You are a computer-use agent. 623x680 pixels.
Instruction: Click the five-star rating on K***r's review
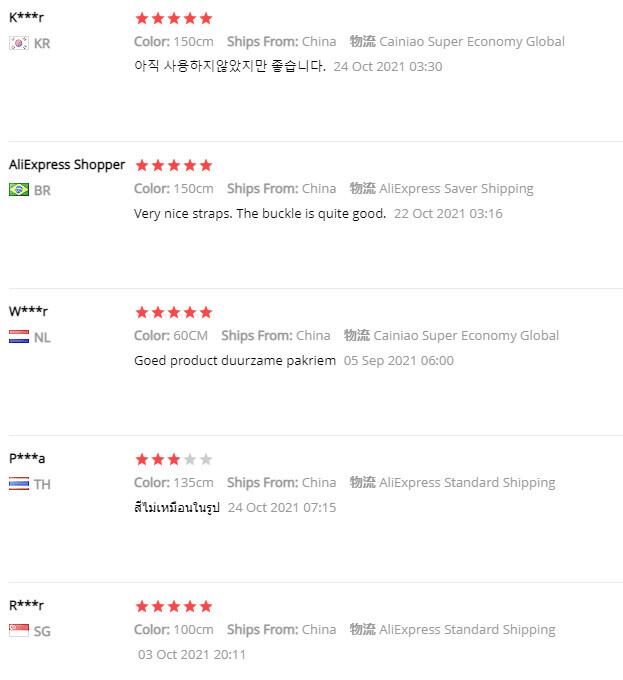173,18
